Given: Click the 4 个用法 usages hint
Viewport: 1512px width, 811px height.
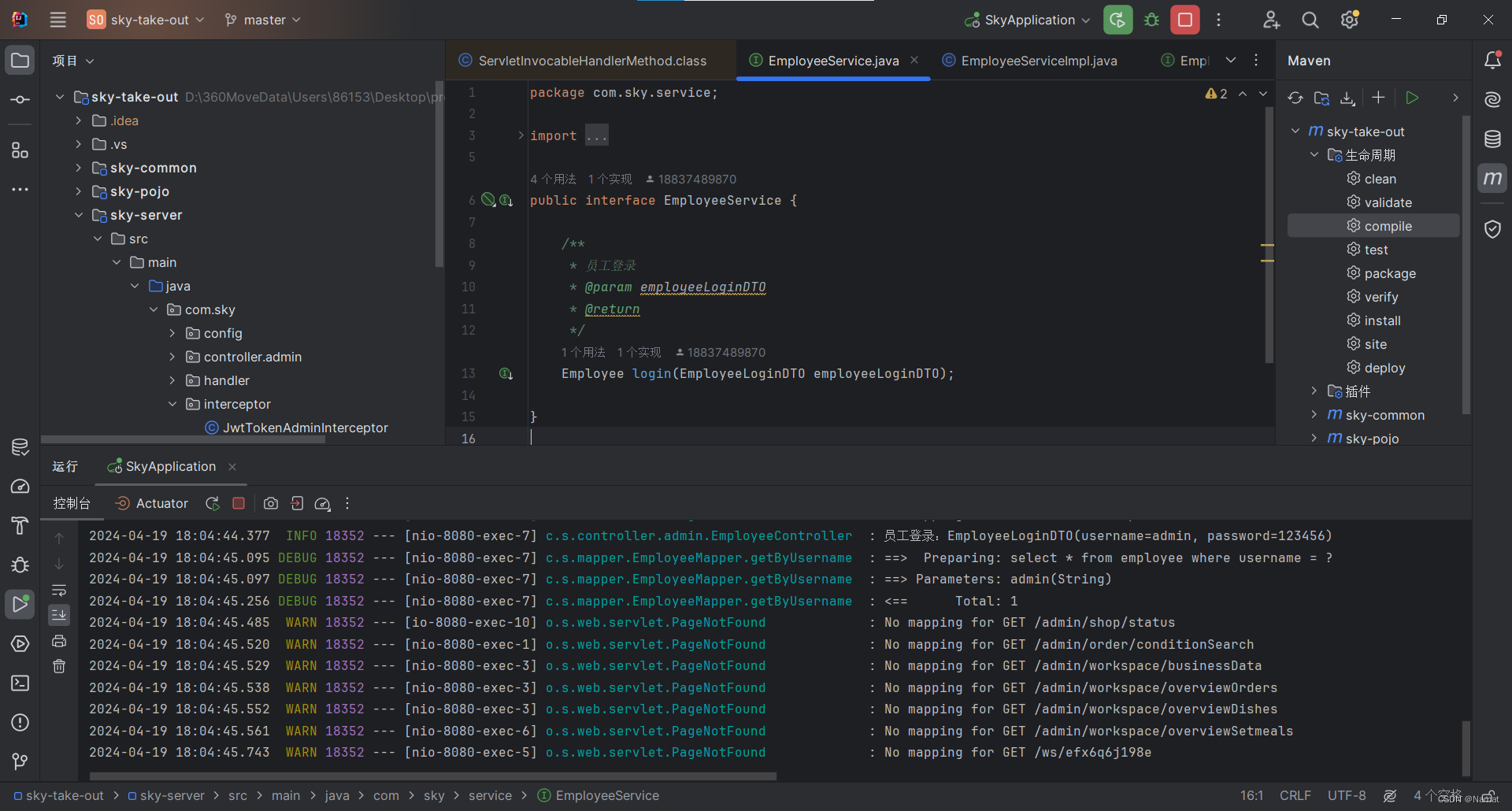Looking at the screenshot, I should pos(553,180).
